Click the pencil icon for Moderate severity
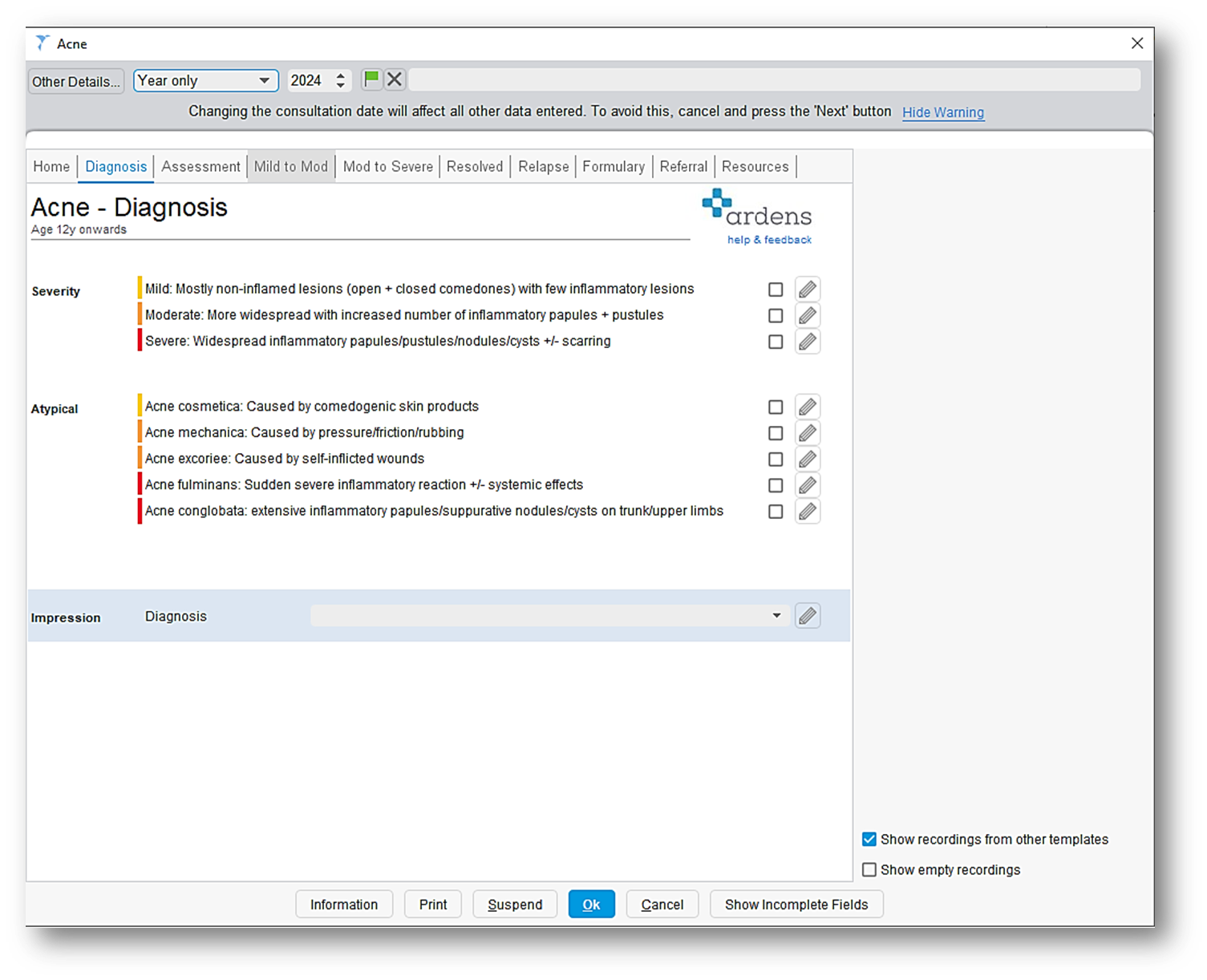Viewport: 1207px width, 980px height. click(x=808, y=315)
